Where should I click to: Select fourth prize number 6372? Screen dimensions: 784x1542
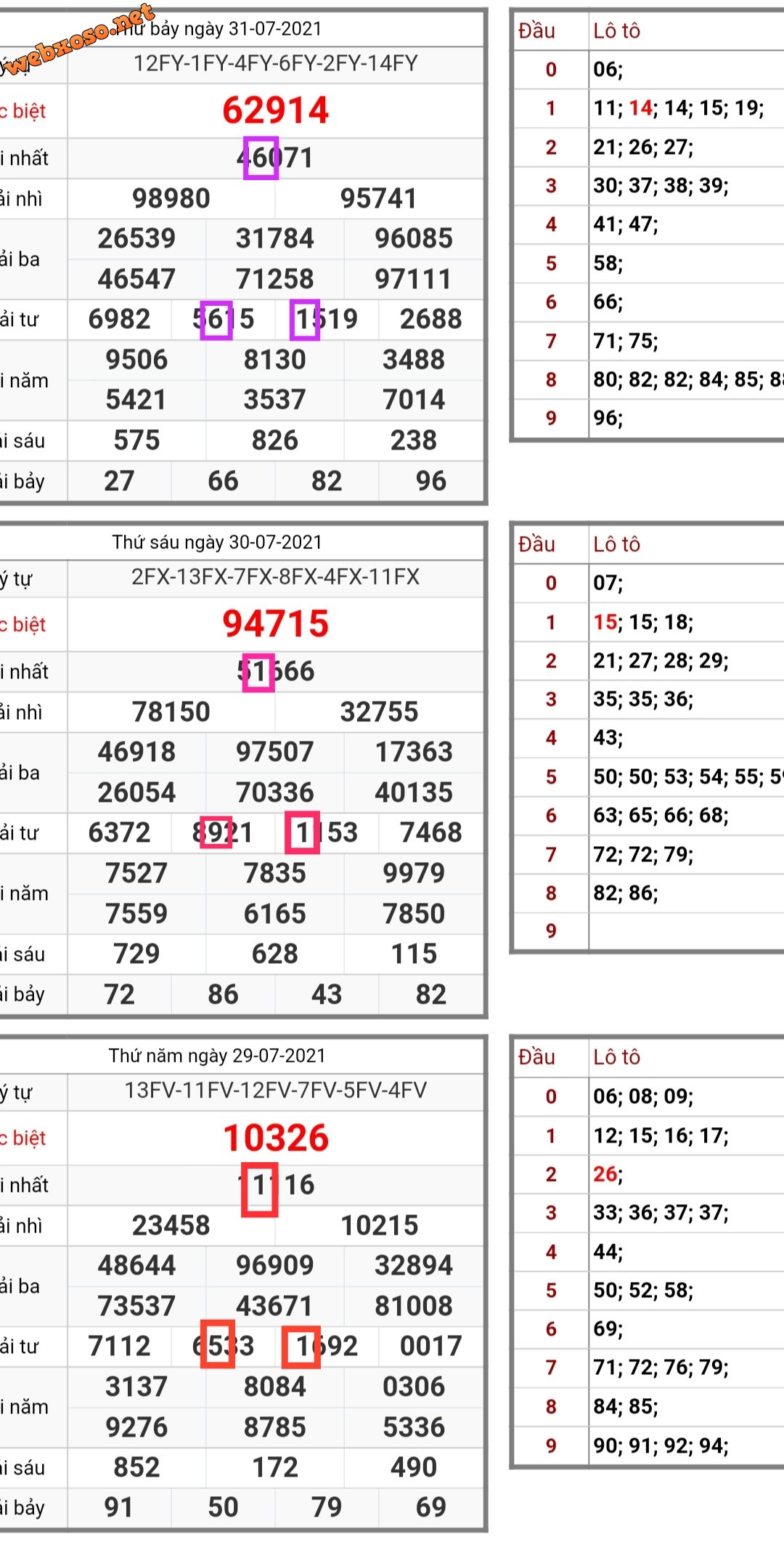120,832
